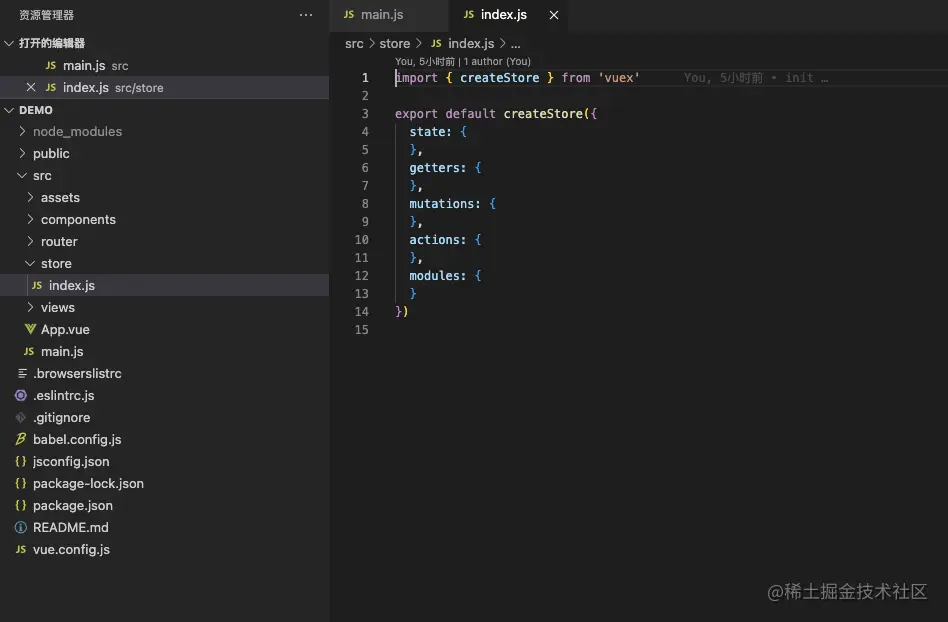Click the inline blame annotation on line 1
The image size is (948, 622).
756,77
